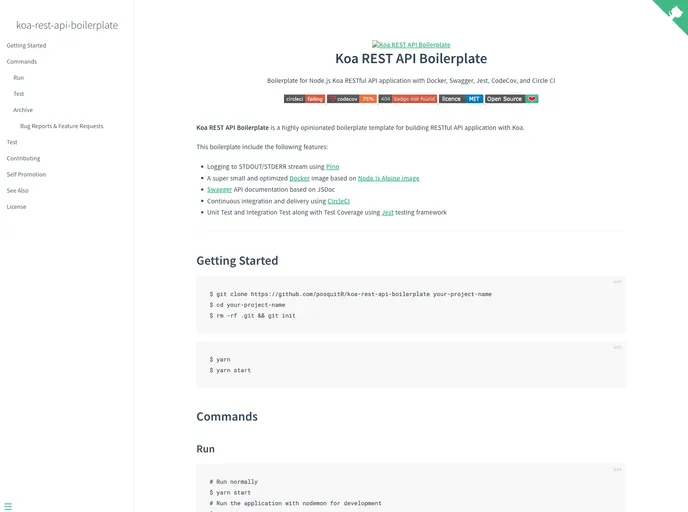The width and height of the screenshot is (688, 512).
Task: Go to Getting Started in sidebar
Action: [26, 45]
